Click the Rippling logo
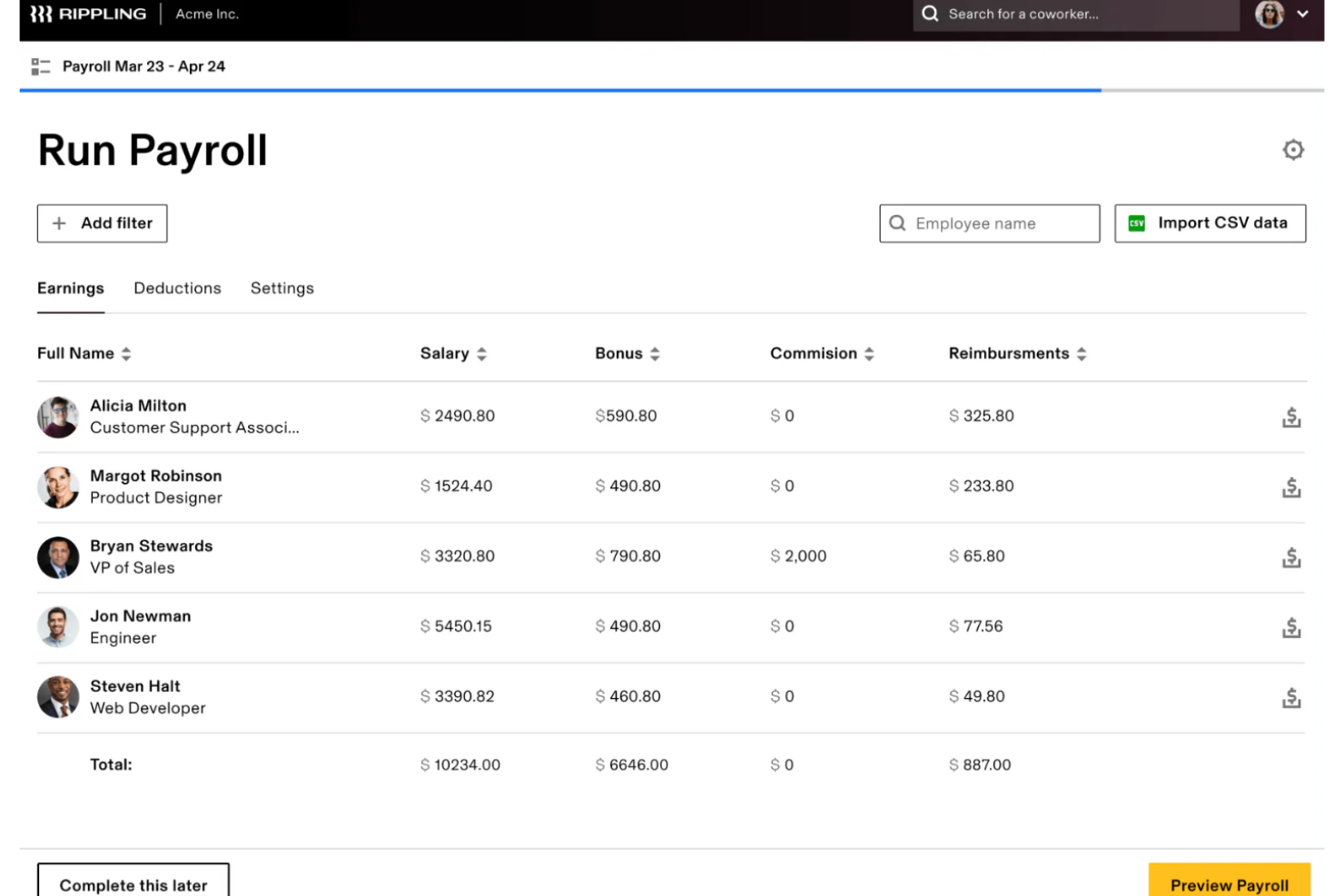1344x896 pixels. pyautogui.click(x=88, y=15)
